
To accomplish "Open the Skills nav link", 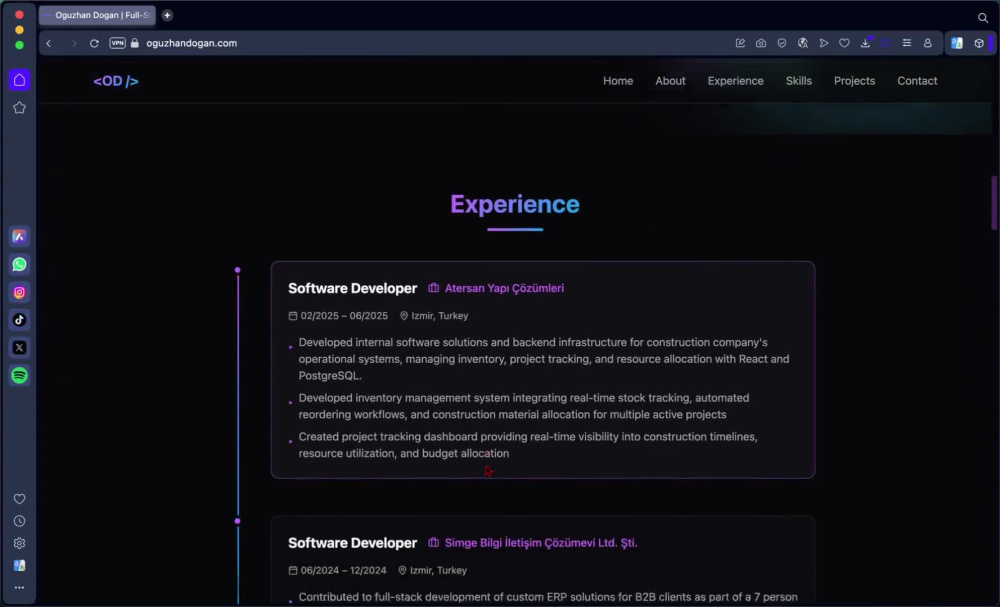I will [798, 81].
